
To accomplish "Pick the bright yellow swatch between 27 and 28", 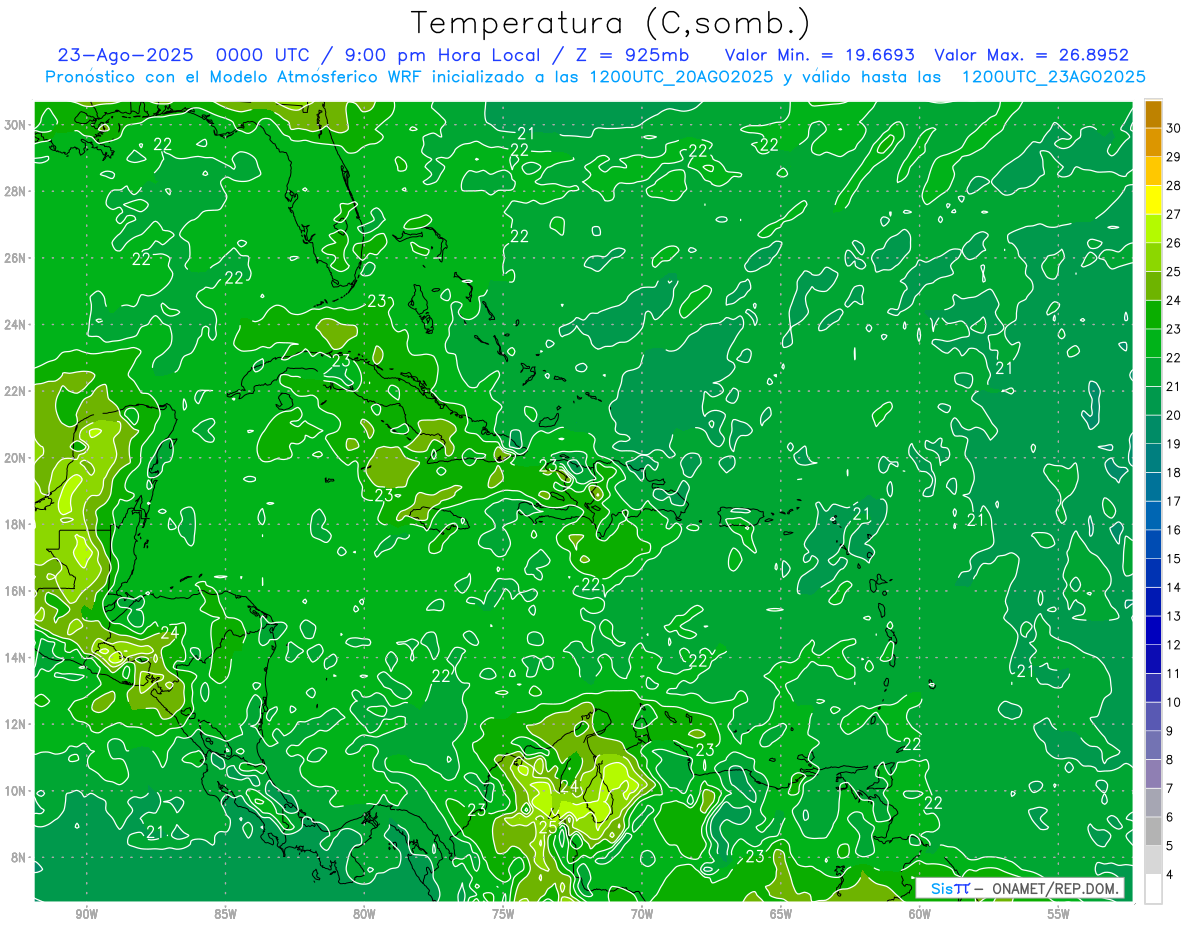I will pyautogui.click(x=1153, y=200).
